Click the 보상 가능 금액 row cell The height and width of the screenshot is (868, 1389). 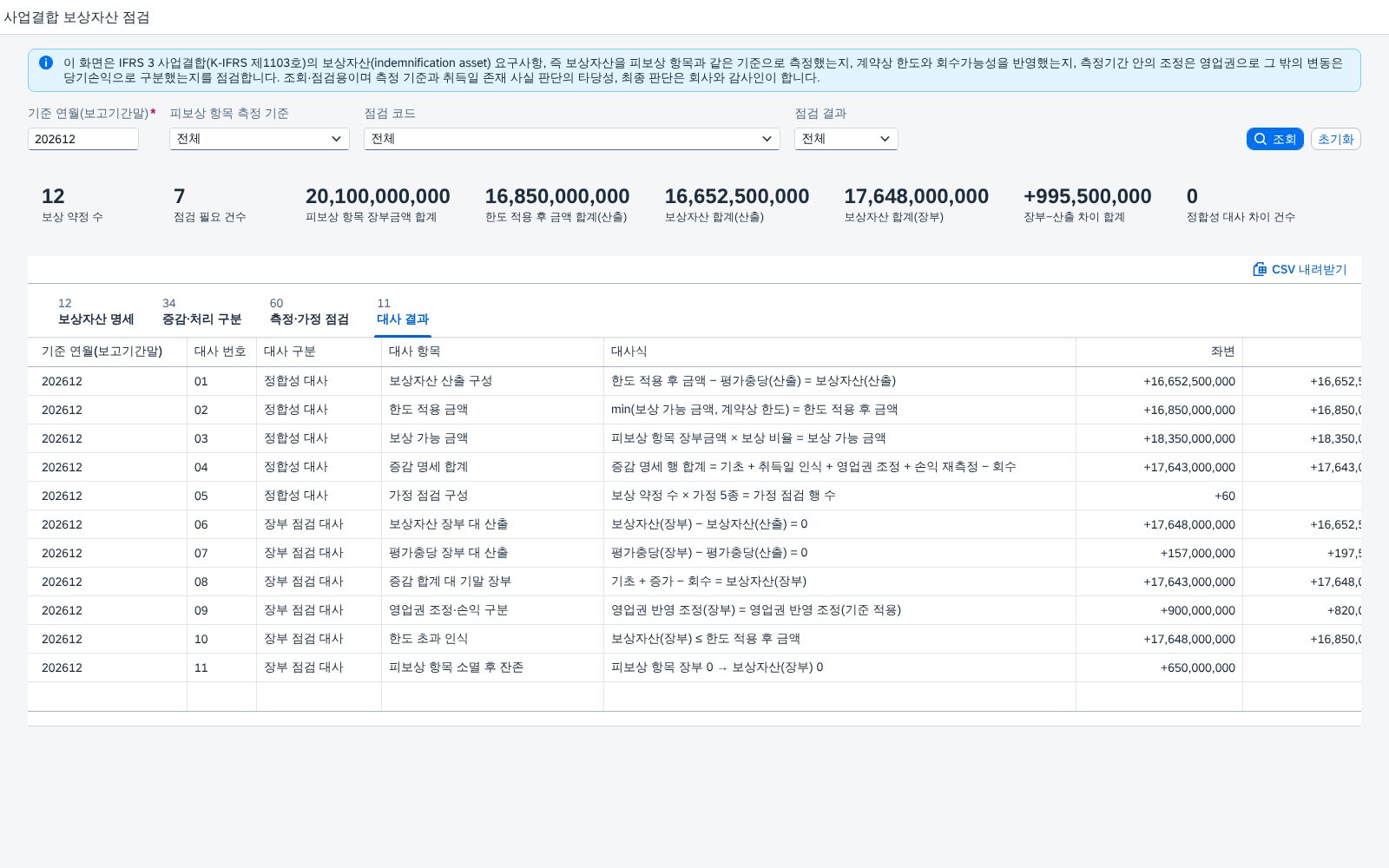[x=492, y=438]
